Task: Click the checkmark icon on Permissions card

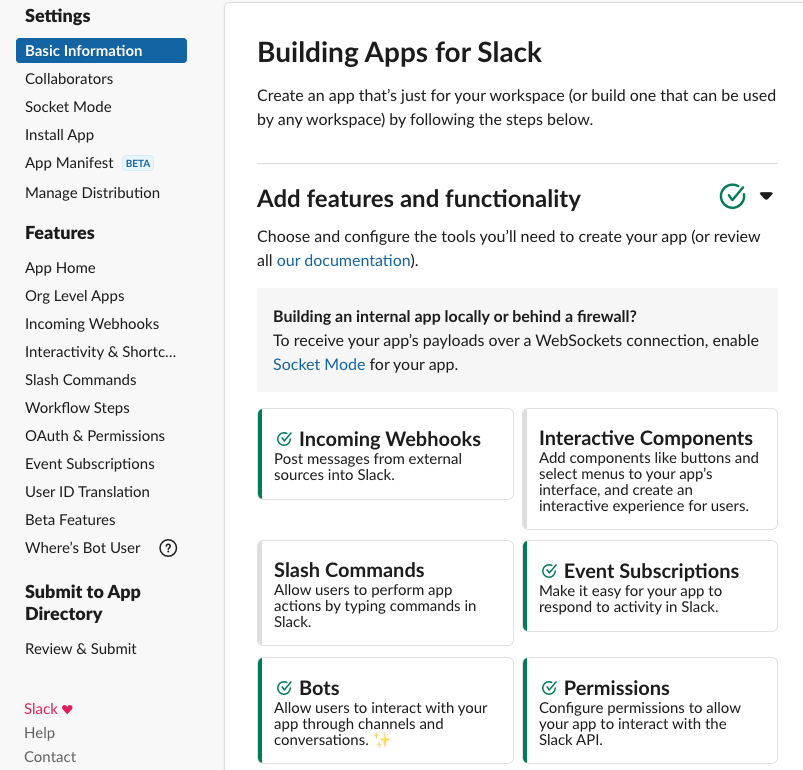Action: [x=549, y=688]
